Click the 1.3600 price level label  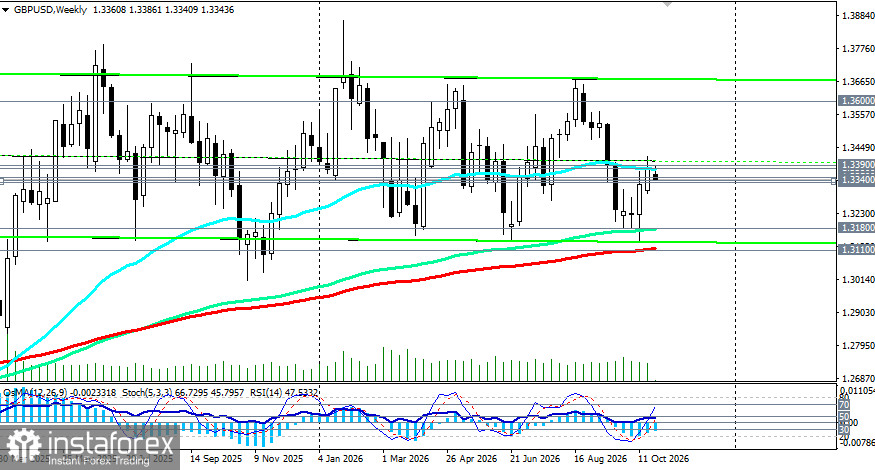858,100
